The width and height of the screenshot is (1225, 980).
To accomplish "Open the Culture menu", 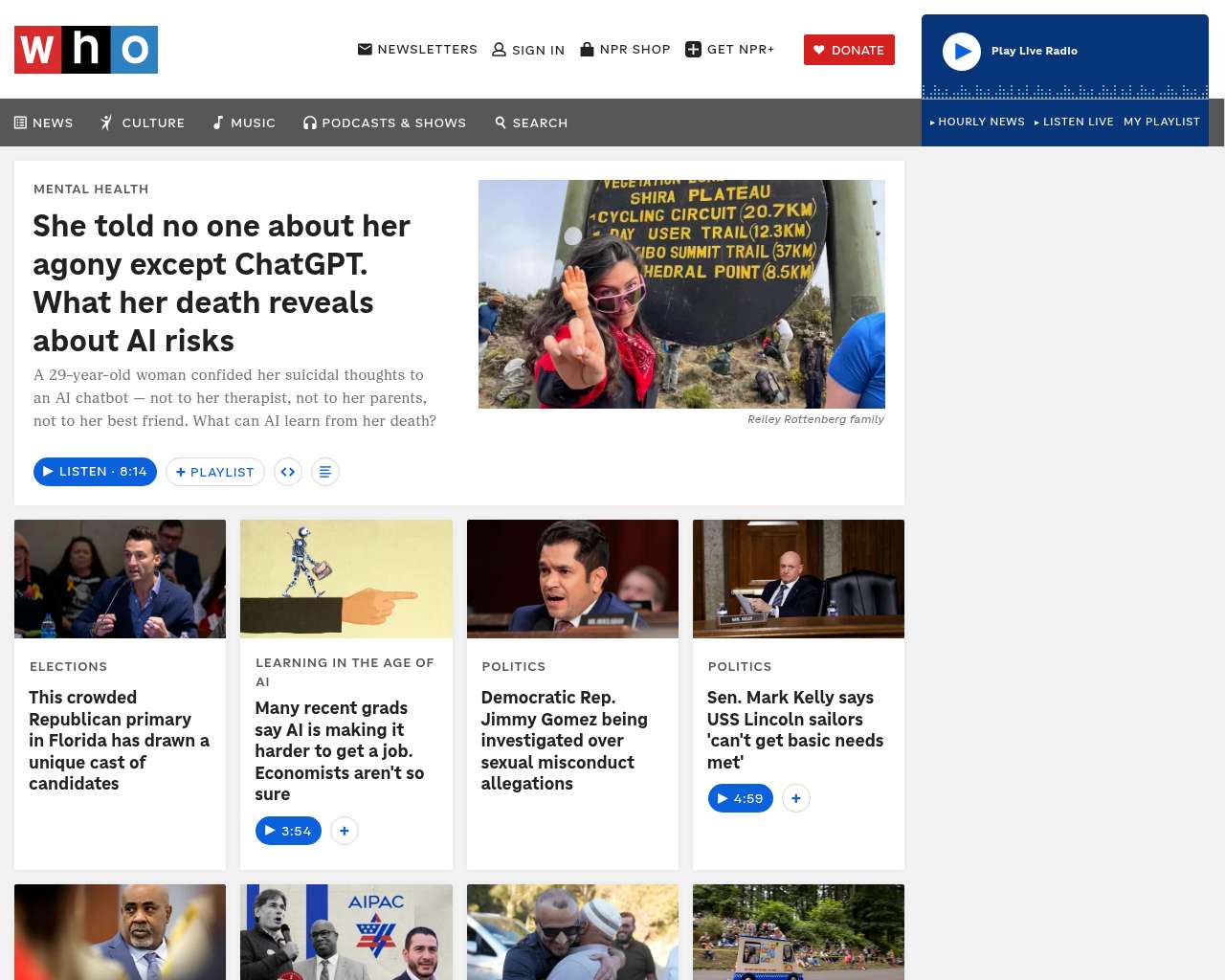I will [143, 122].
